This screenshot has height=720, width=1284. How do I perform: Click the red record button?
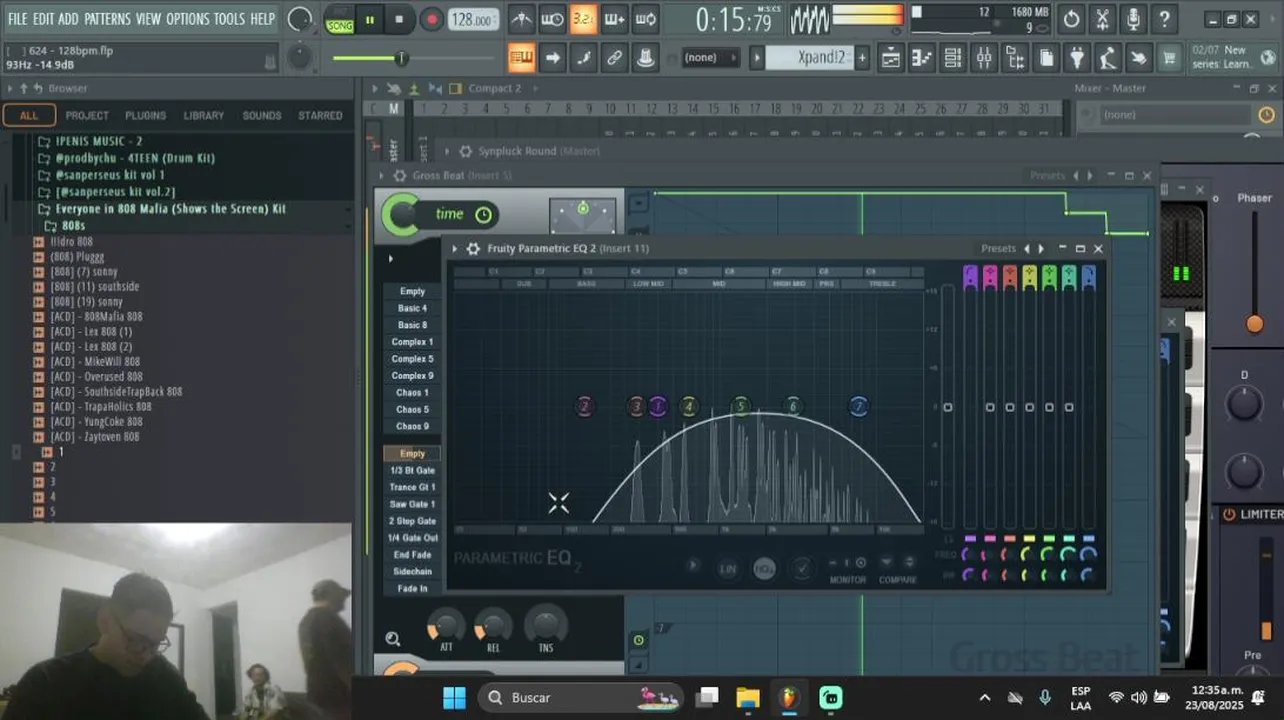coord(431,19)
